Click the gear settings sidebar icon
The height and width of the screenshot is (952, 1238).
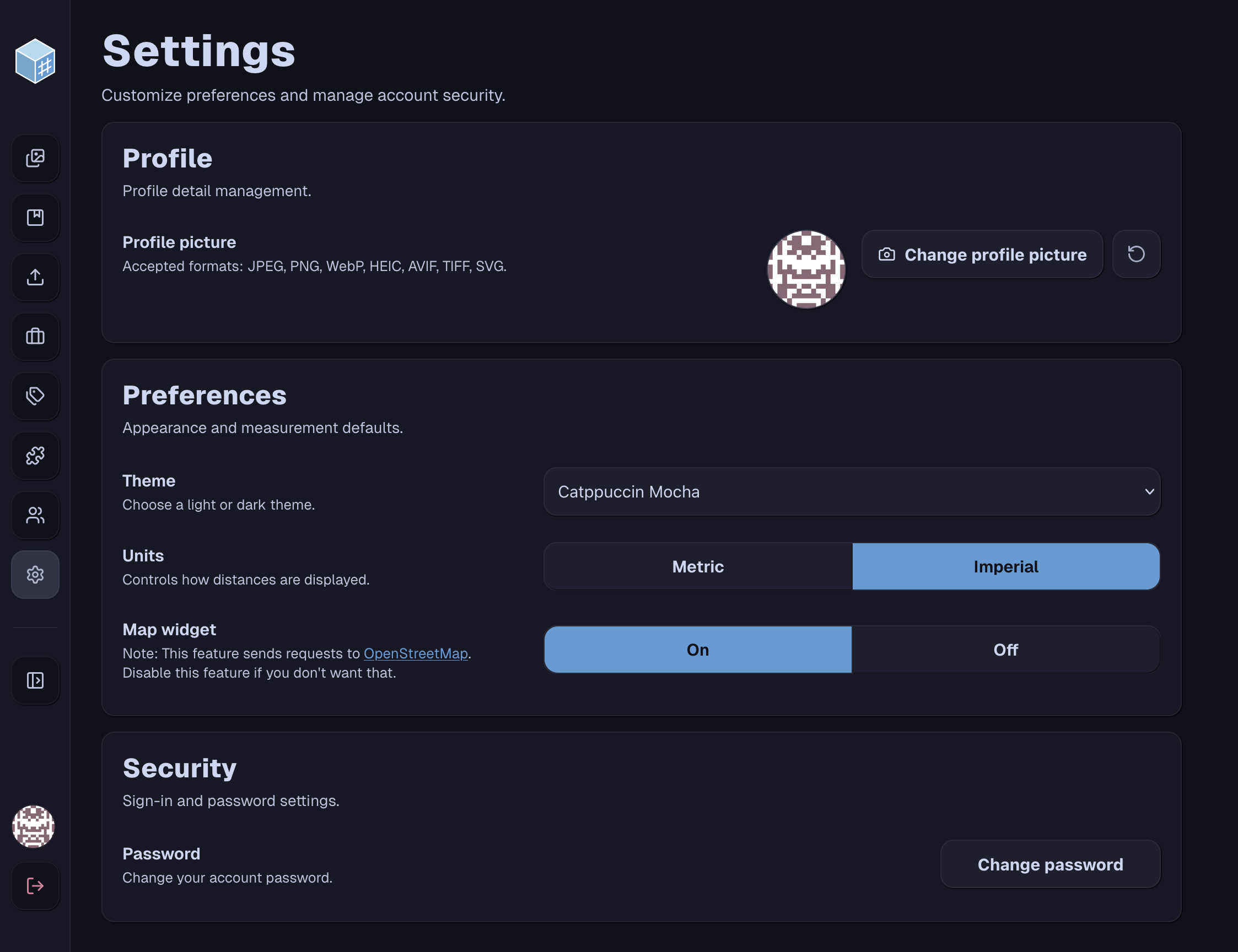click(x=35, y=575)
